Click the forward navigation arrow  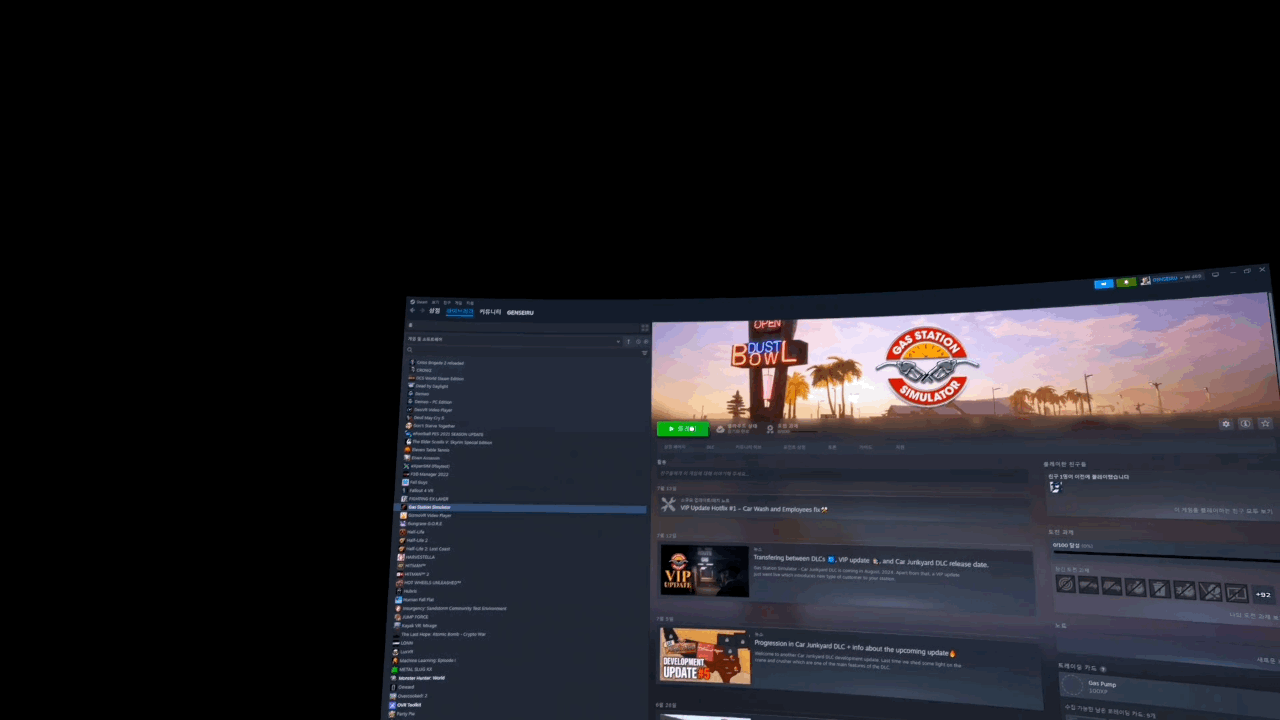tap(421, 311)
